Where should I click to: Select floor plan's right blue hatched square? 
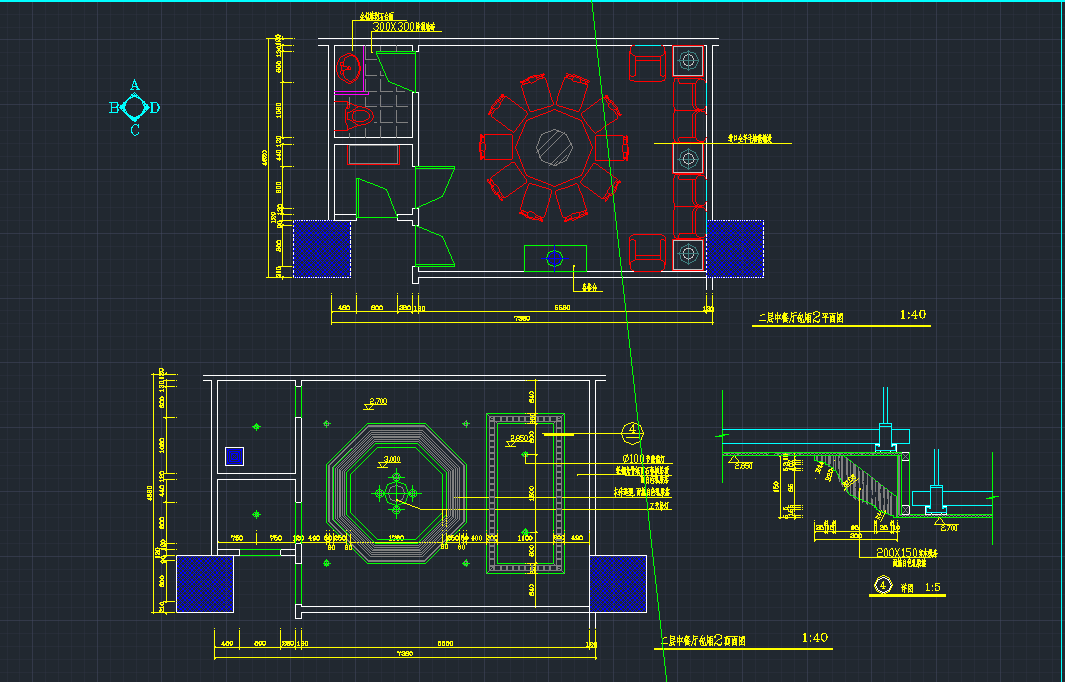[735, 249]
